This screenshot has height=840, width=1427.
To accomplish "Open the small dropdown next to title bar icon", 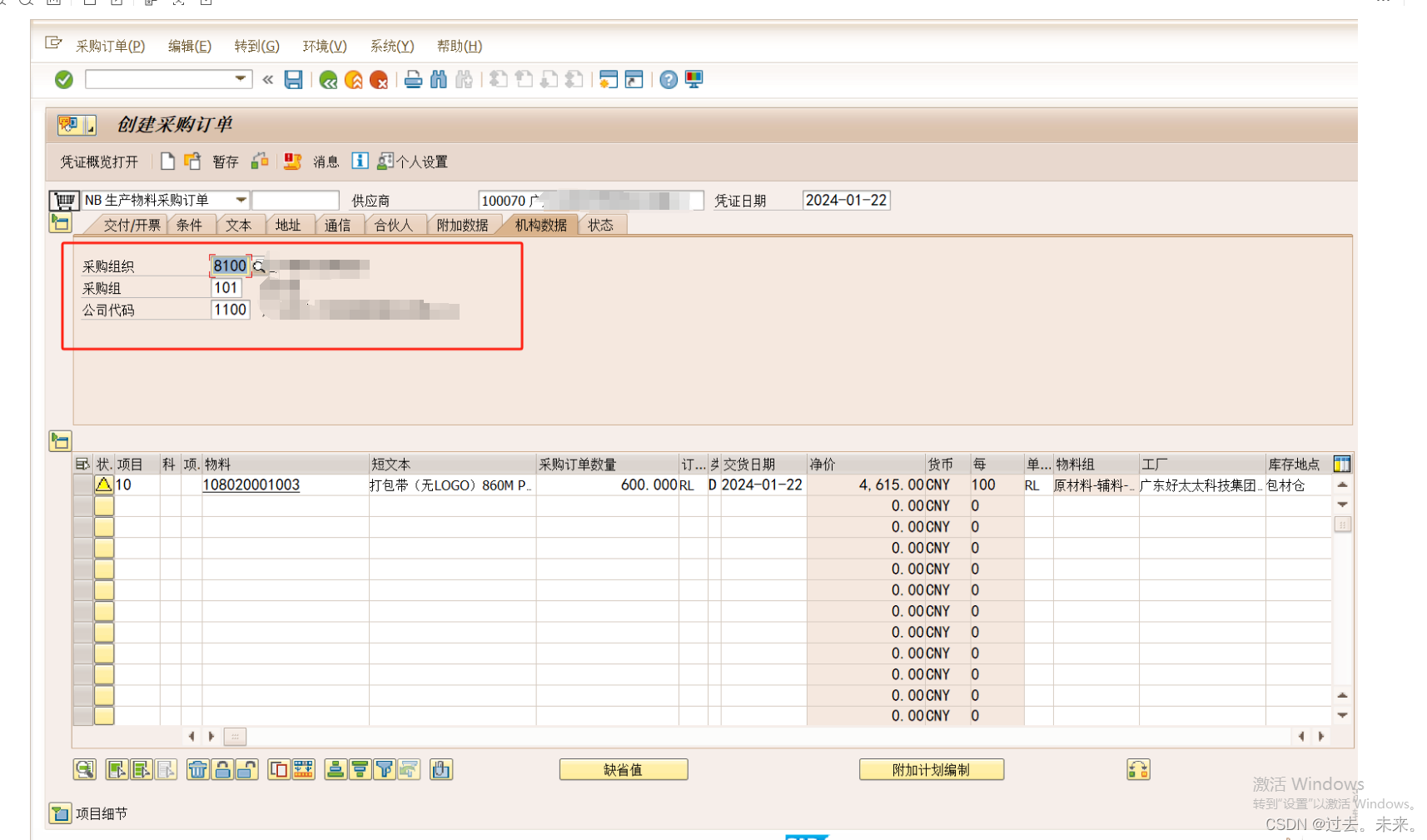I will tap(91, 126).
